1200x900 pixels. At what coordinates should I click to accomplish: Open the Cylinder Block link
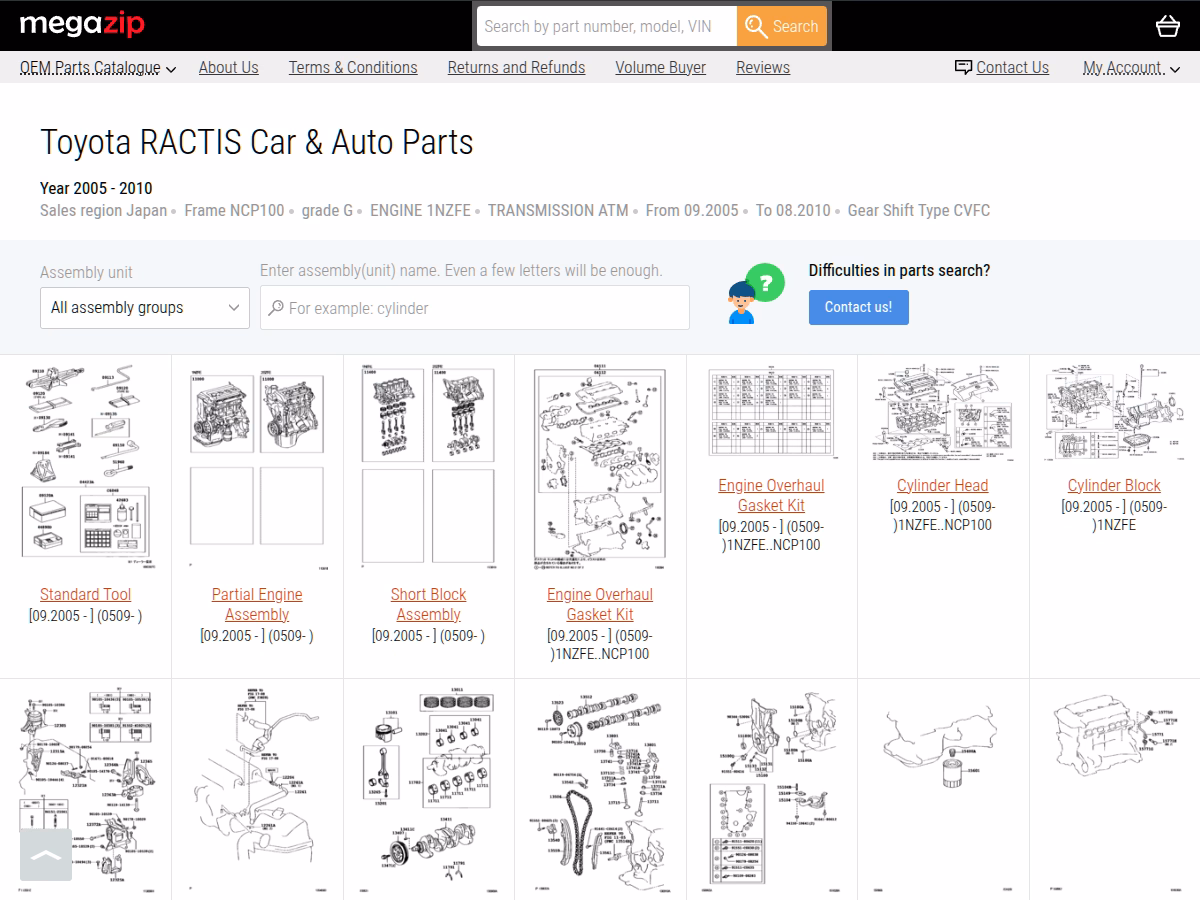1114,486
